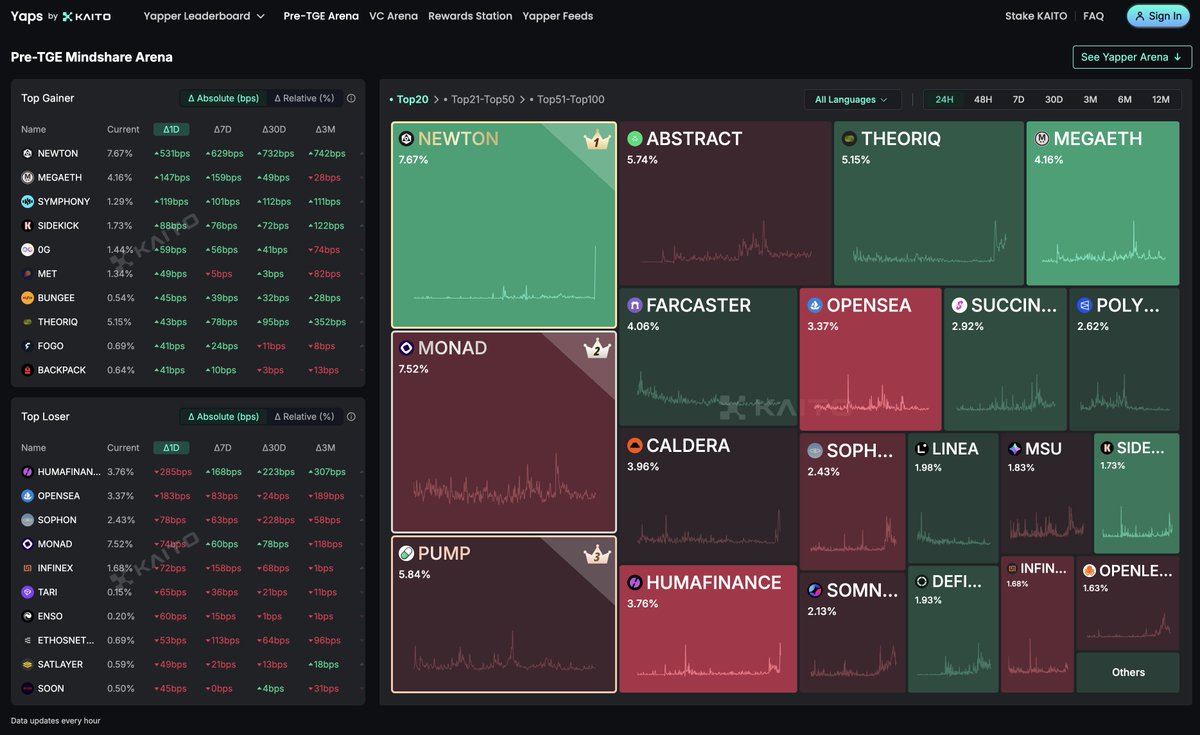1200x735 pixels.
Task: Click the user icon in Sign In button
Action: (1140, 16)
